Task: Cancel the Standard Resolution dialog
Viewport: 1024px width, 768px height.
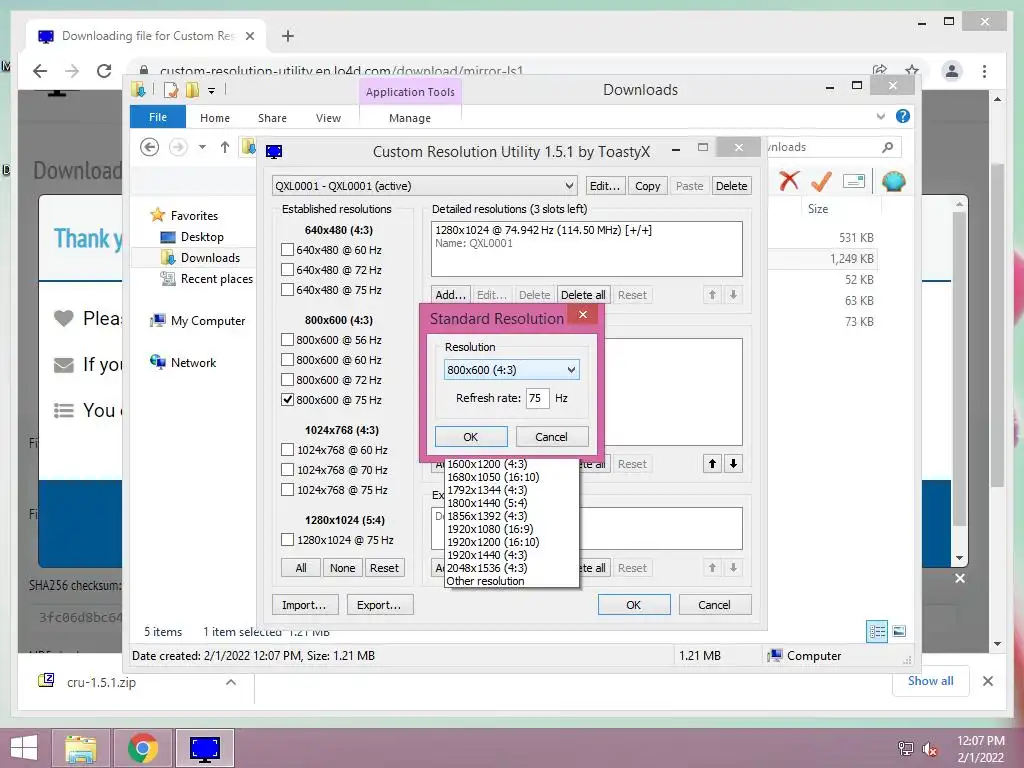Action: coord(552,437)
